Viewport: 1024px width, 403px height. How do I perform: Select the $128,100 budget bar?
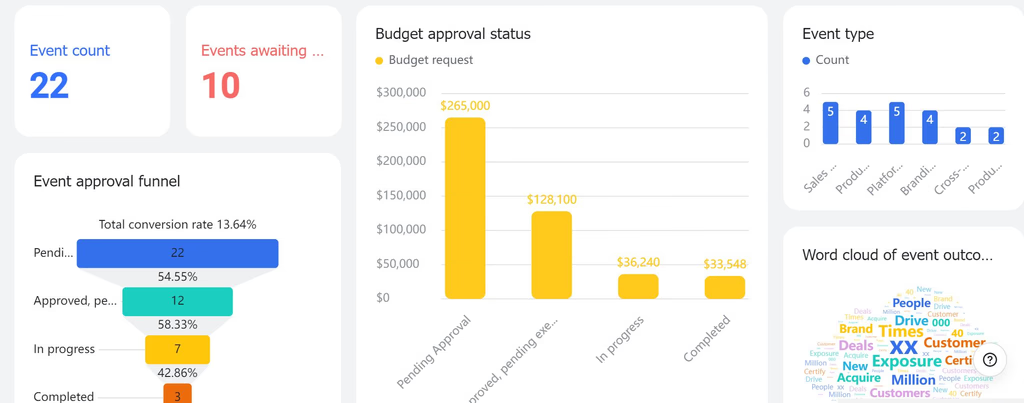coord(552,255)
